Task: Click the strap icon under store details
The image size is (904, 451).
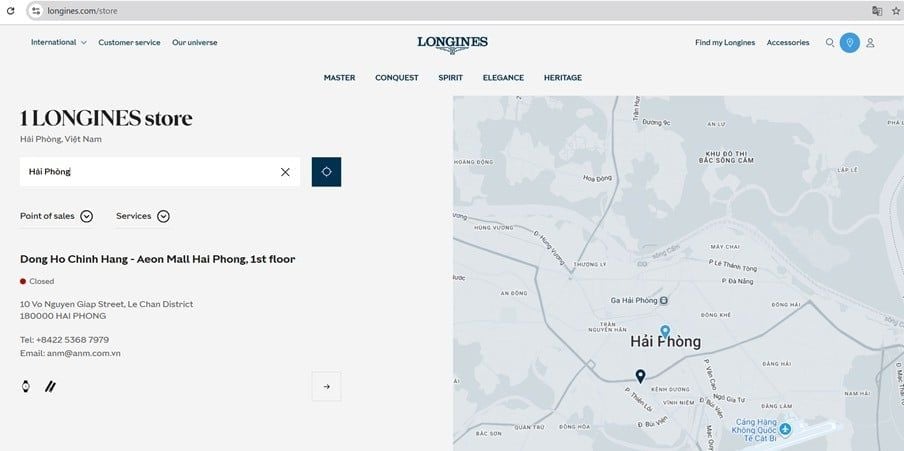Action: pos(49,386)
